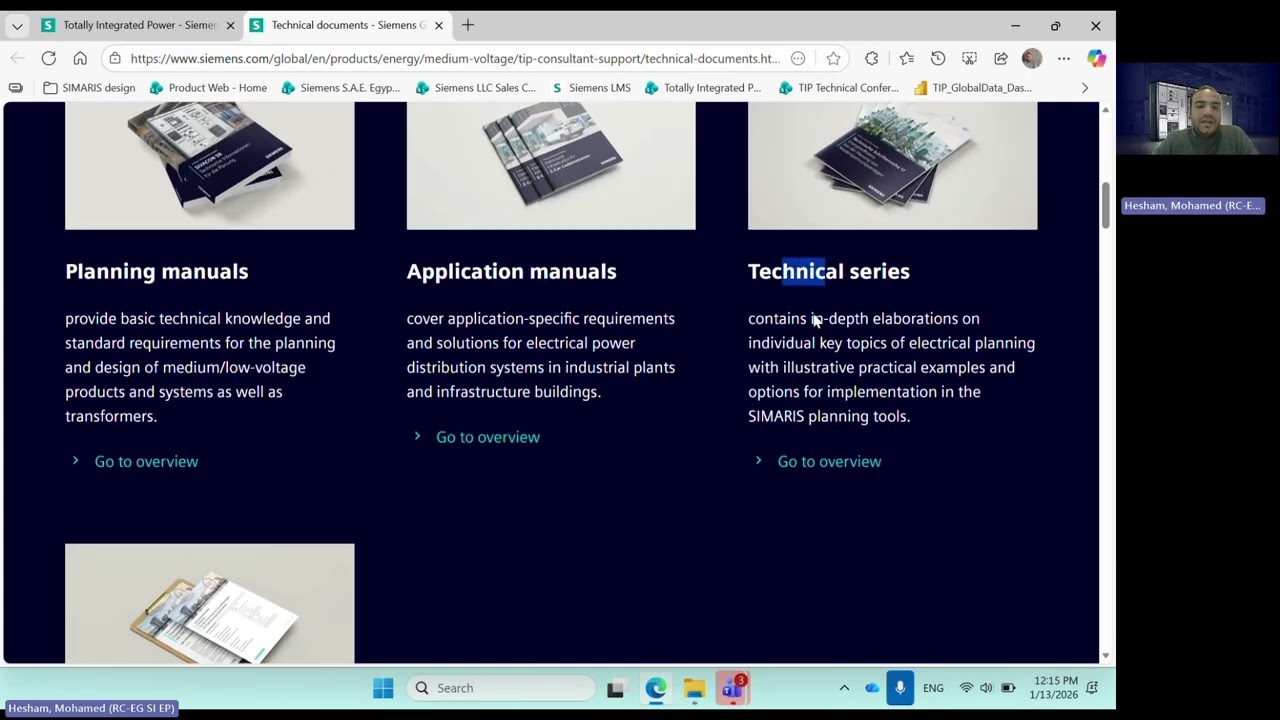
Task: Open TIP Technical Conference bookmark
Action: tap(839, 88)
